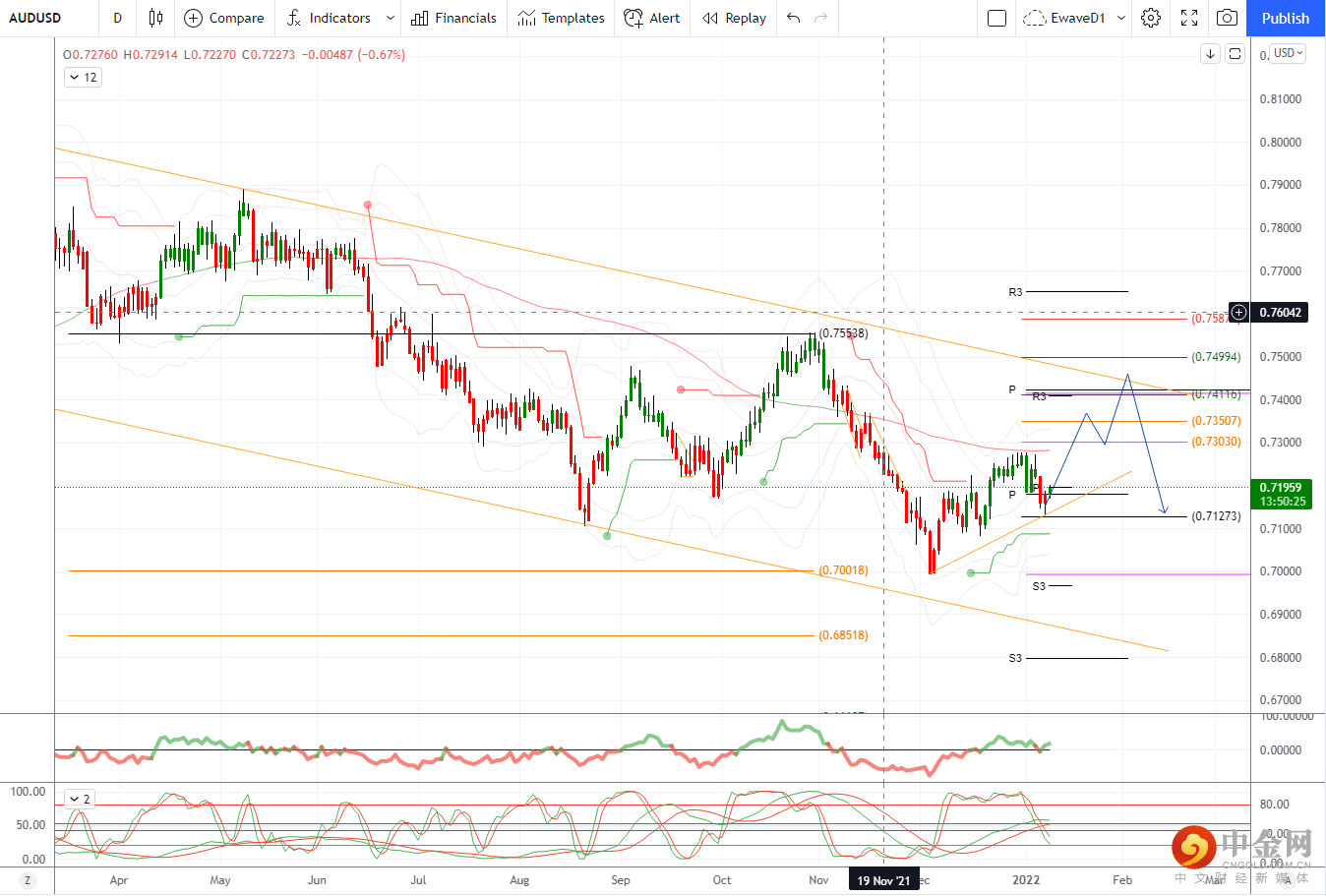Click the Compare button
Viewport: 1326px width, 896px height.
point(224,18)
